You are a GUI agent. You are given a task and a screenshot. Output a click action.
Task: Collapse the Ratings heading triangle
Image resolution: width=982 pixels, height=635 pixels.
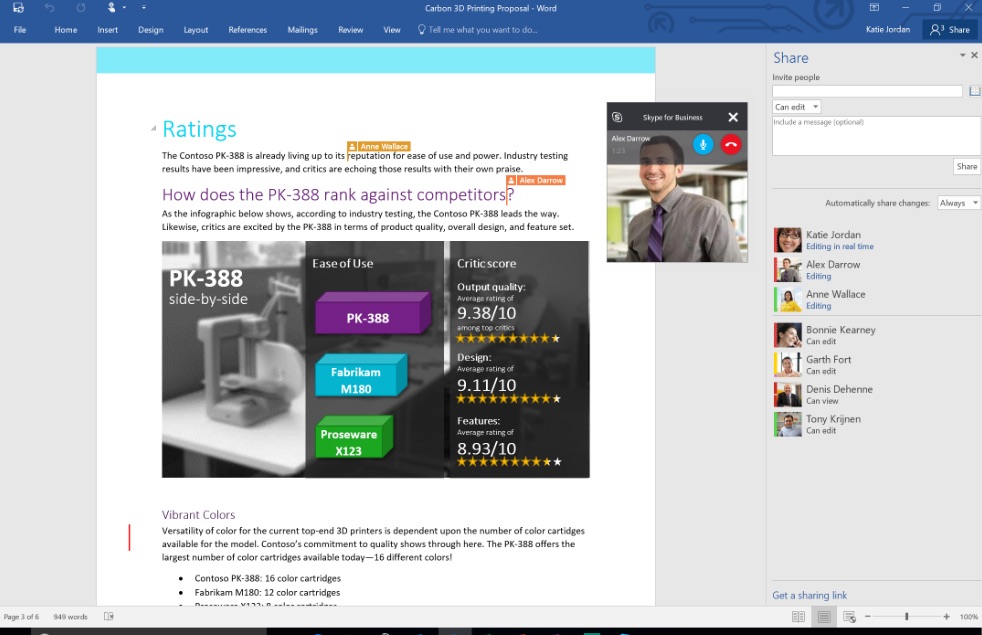coord(153,128)
